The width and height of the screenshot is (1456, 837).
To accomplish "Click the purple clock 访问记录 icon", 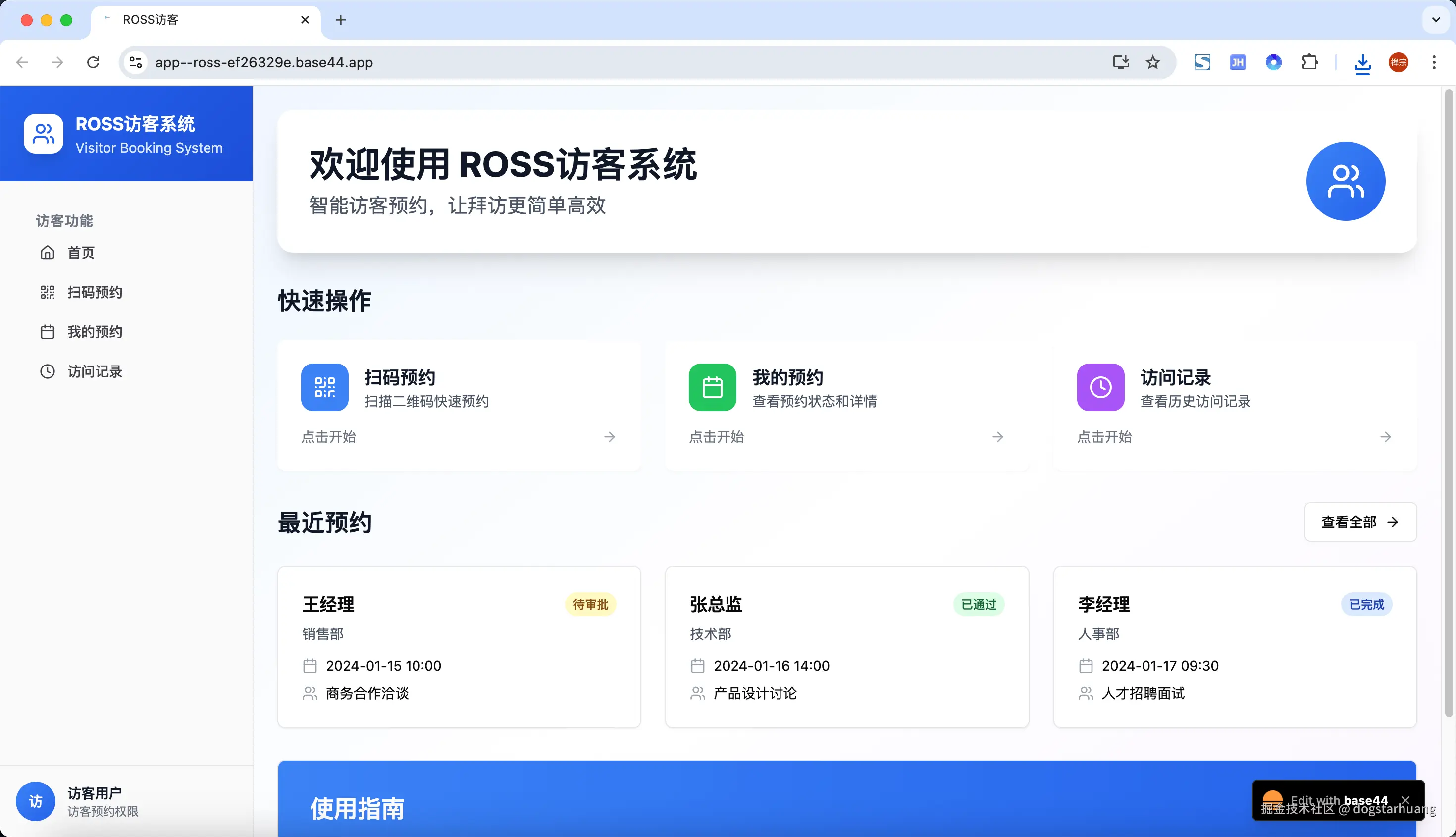I will pyautogui.click(x=1100, y=387).
